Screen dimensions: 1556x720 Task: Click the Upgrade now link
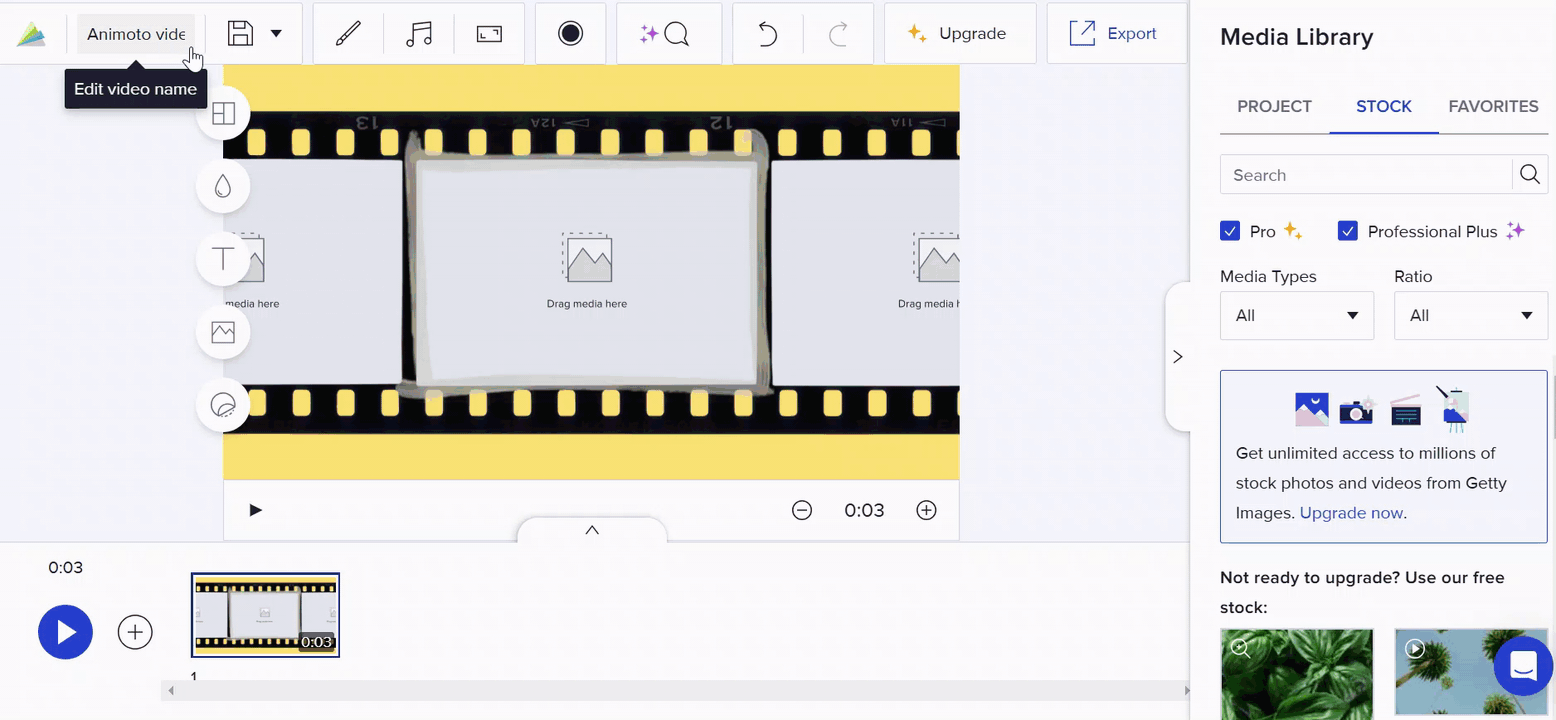tap(1351, 512)
